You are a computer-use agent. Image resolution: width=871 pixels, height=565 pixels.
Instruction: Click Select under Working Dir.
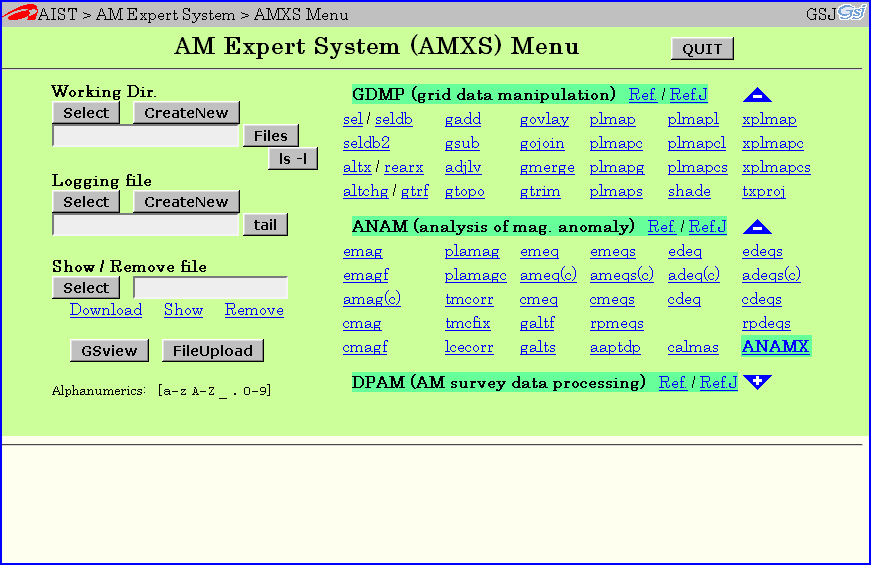(x=86, y=113)
